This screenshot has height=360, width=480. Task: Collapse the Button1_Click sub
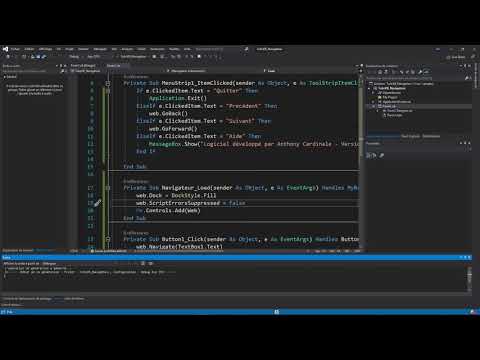(108, 239)
